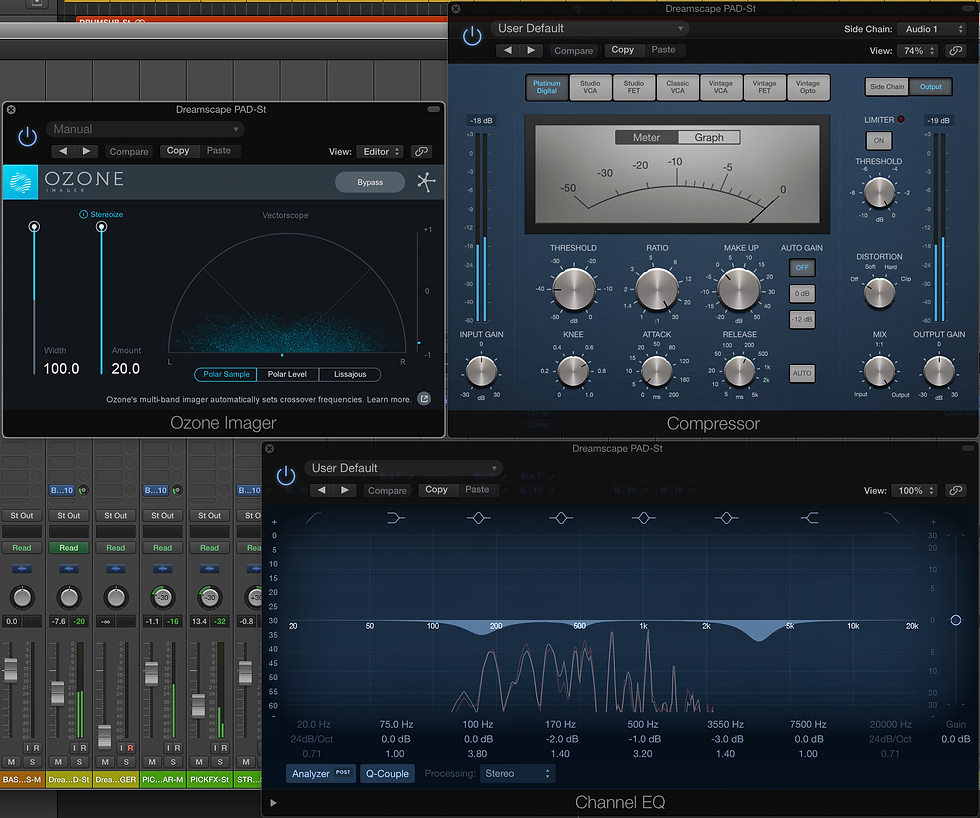The width and height of the screenshot is (980, 818).
Task: Set Auto Gain to -12 dB
Action: tap(802, 320)
